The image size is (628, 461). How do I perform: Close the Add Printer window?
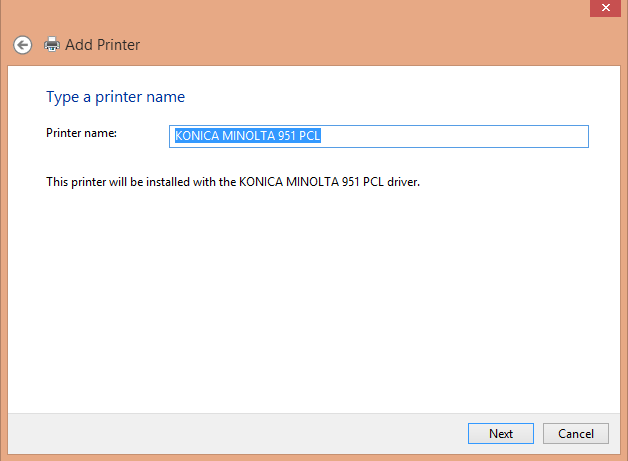point(605,8)
